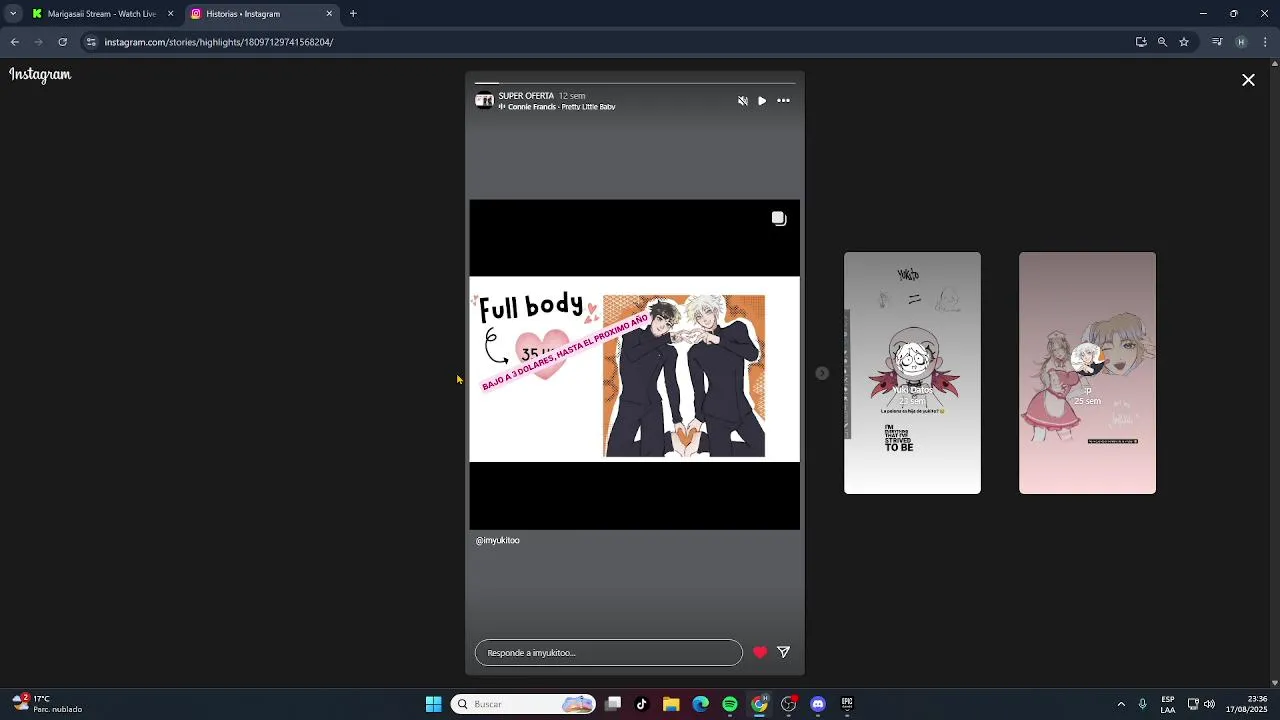
Task: Click the taskbar Buscar search box
Action: tap(523, 704)
